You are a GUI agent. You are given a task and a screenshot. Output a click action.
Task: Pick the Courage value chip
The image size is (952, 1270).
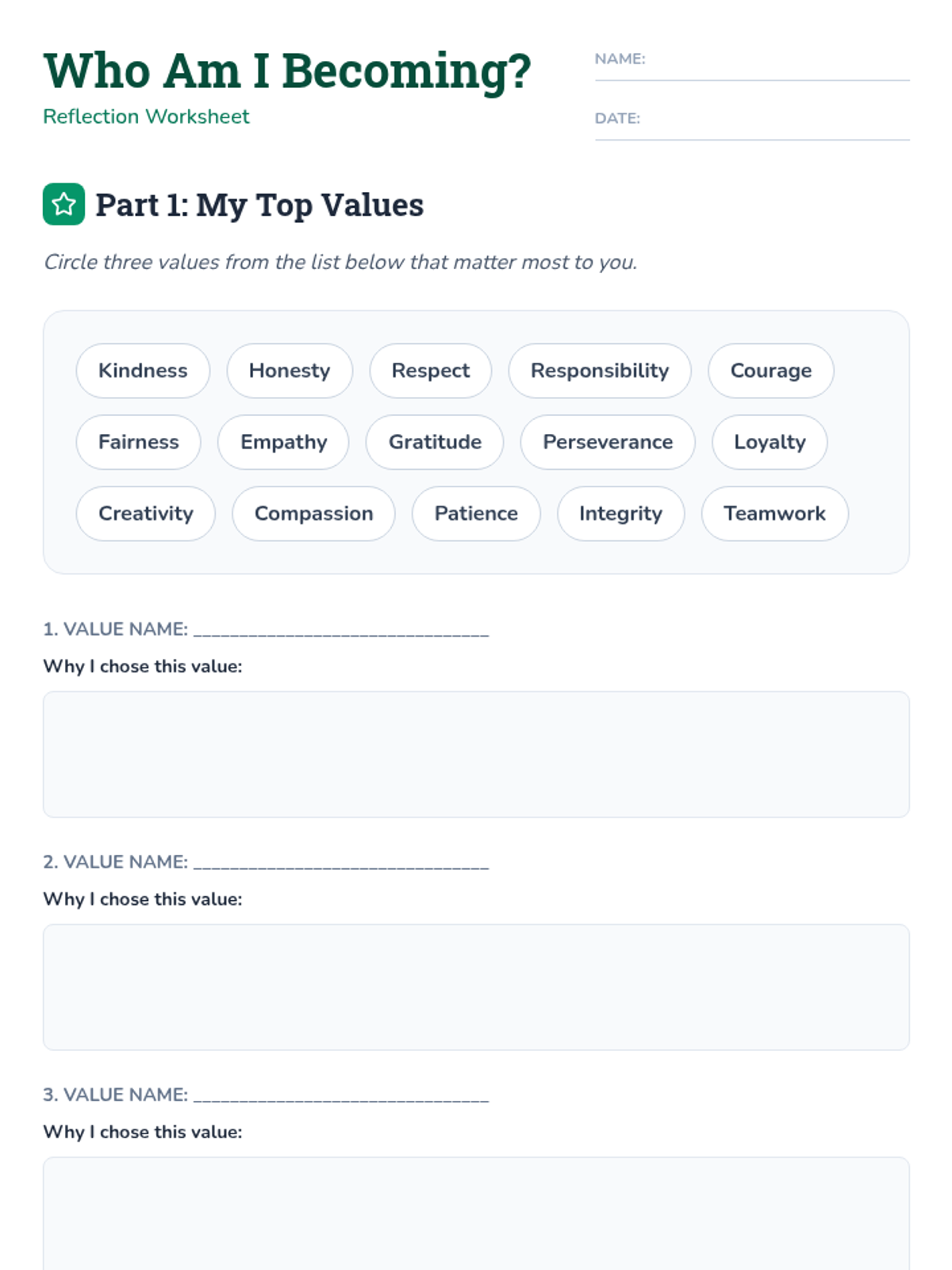coord(770,371)
